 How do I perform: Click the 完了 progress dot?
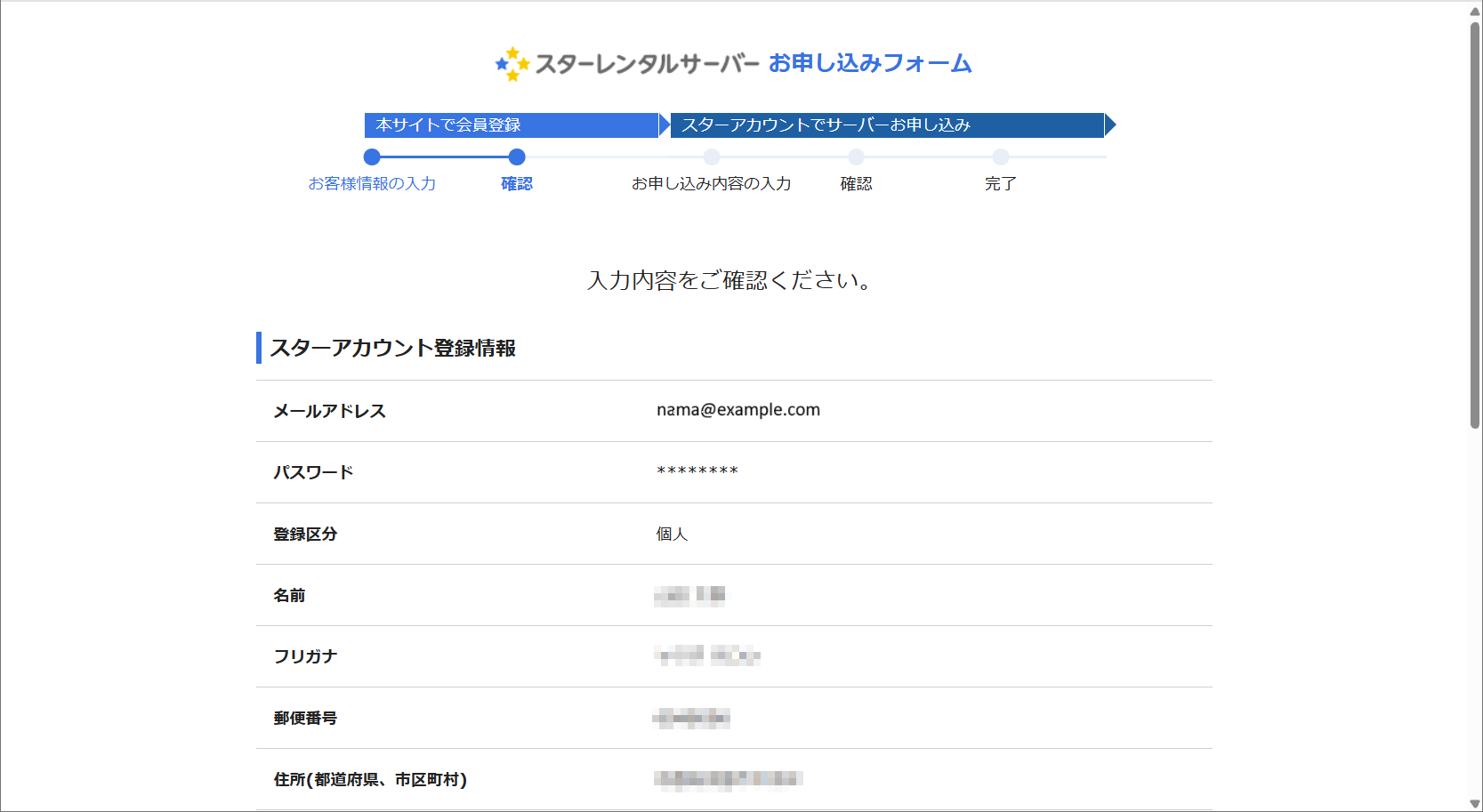click(x=1001, y=157)
